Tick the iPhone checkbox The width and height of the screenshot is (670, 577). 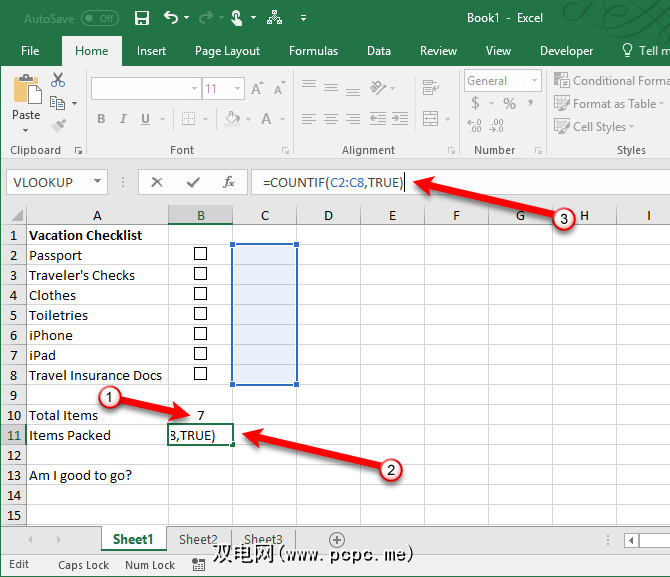(200, 334)
